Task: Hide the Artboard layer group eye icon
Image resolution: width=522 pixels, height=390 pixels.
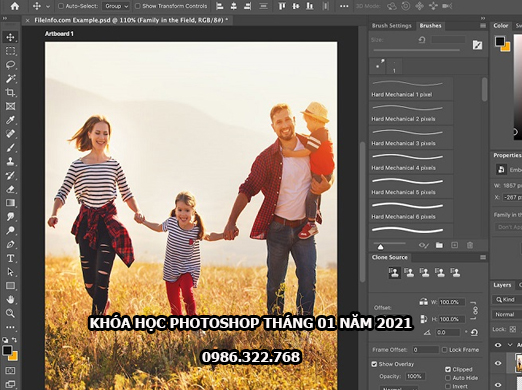Action: click(498, 345)
